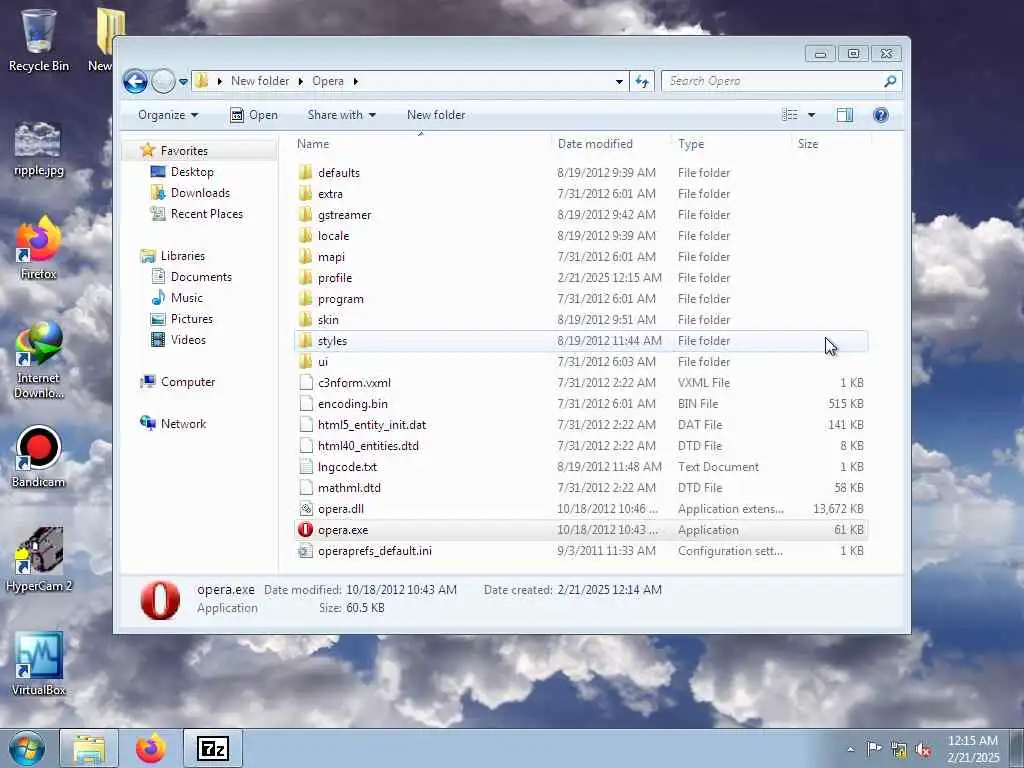Open the view options dropdown arrow
The width and height of the screenshot is (1024, 768).
pos(812,115)
